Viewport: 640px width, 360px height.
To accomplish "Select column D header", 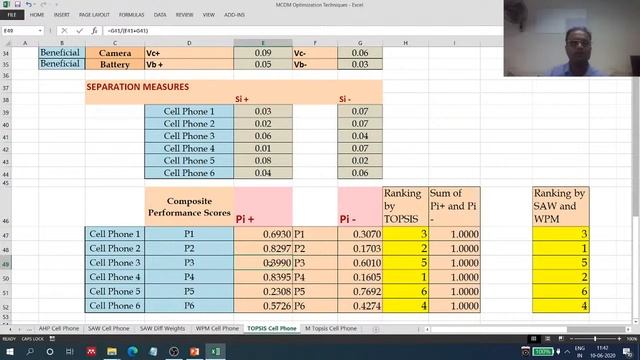I will tap(189, 43).
